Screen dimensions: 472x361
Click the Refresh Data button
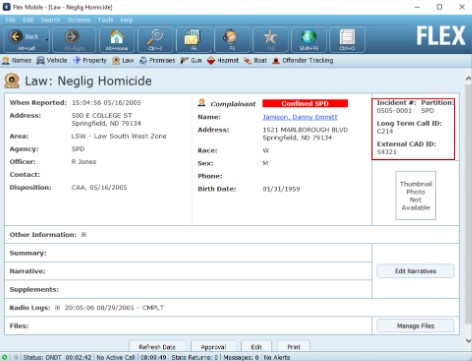pos(157,347)
